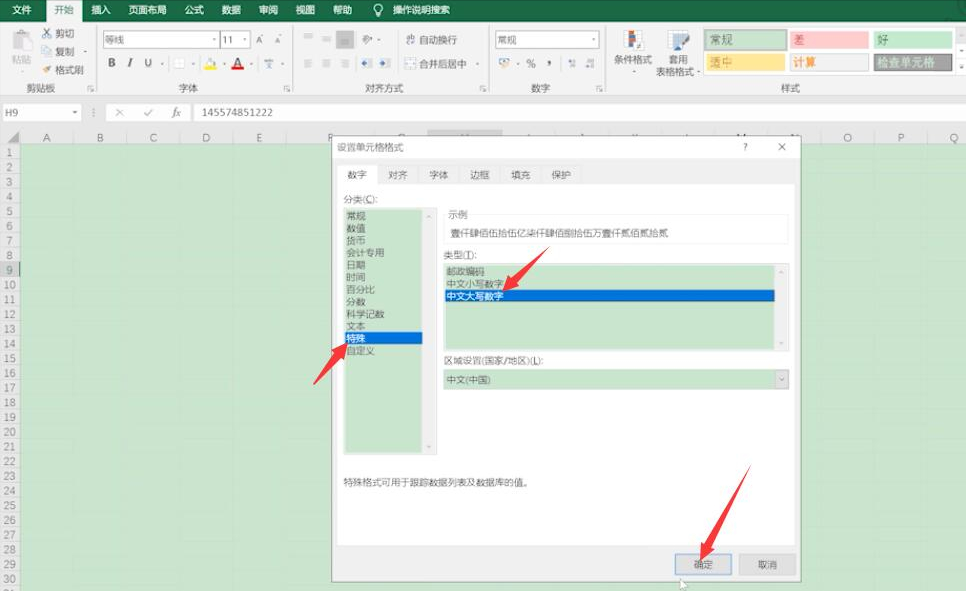Switch to the 公式 (Formulas) ribbon tab
The width and height of the screenshot is (966, 591).
tap(194, 10)
